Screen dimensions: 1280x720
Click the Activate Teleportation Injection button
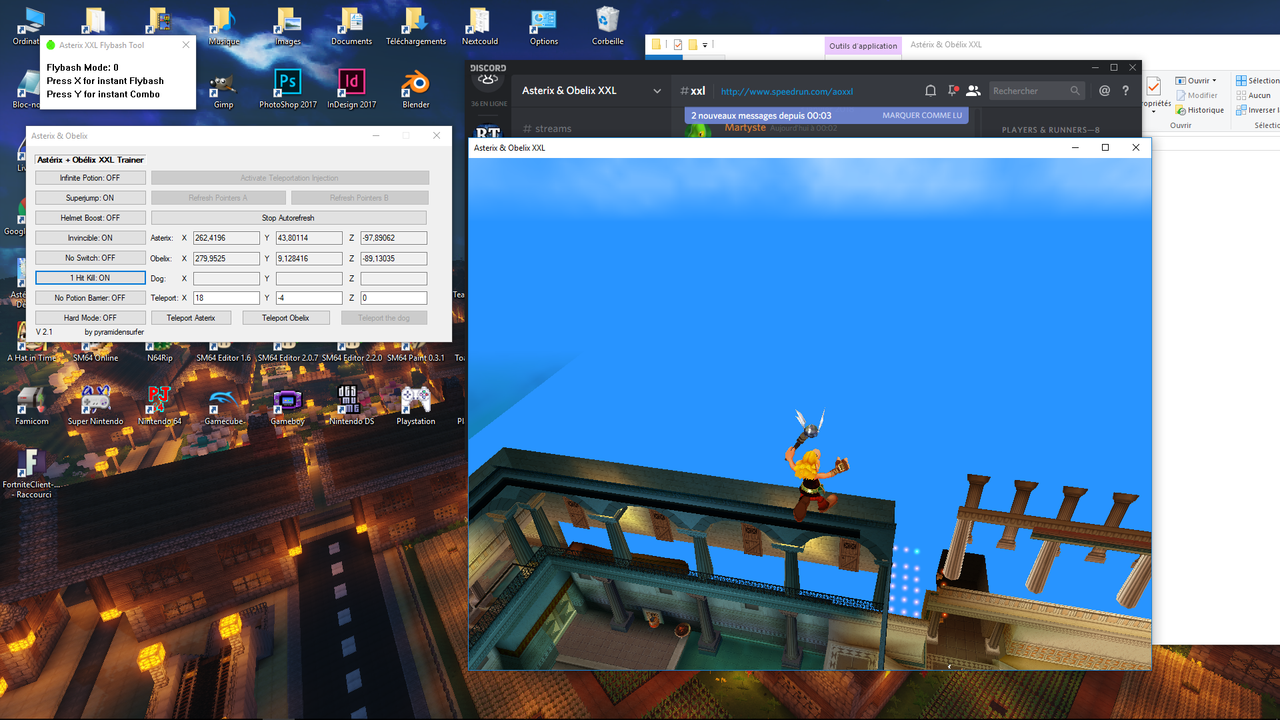click(289, 178)
